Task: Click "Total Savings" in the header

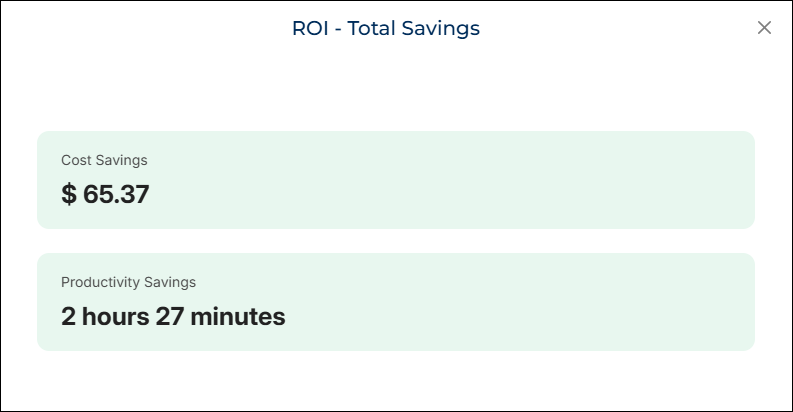Action: pyautogui.click(x=414, y=28)
